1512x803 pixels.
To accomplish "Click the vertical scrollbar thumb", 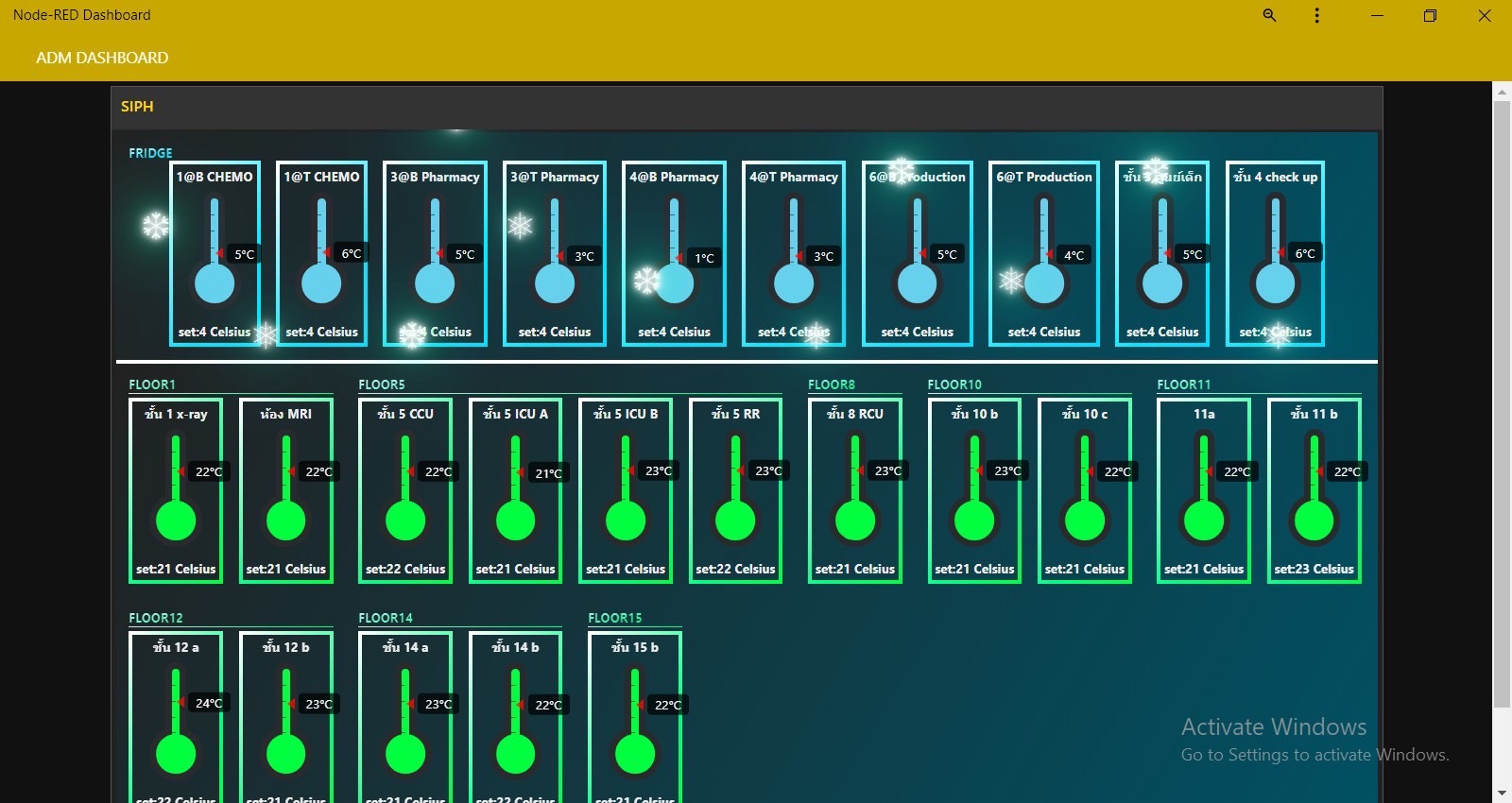I will (1502, 403).
